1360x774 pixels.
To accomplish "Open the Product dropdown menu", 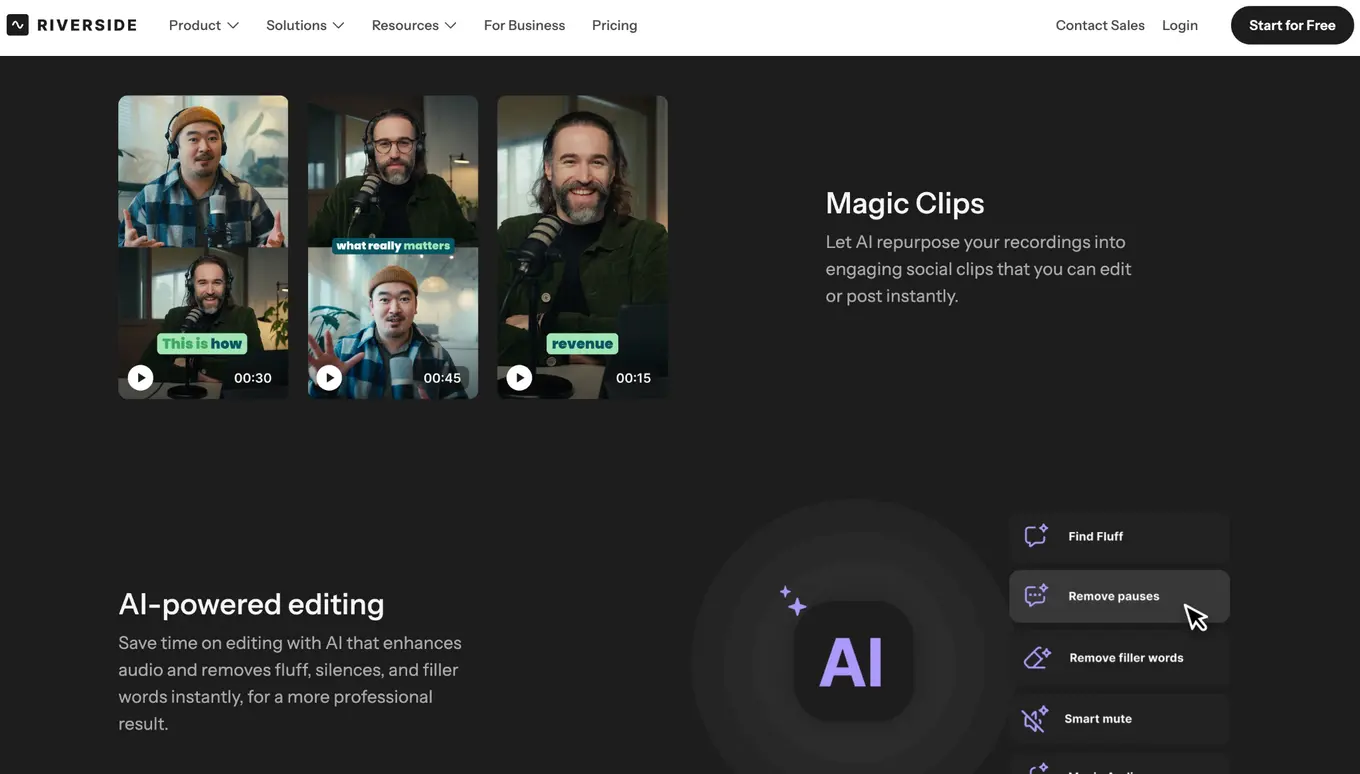I will pyautogui.click(x=204, y=25).
